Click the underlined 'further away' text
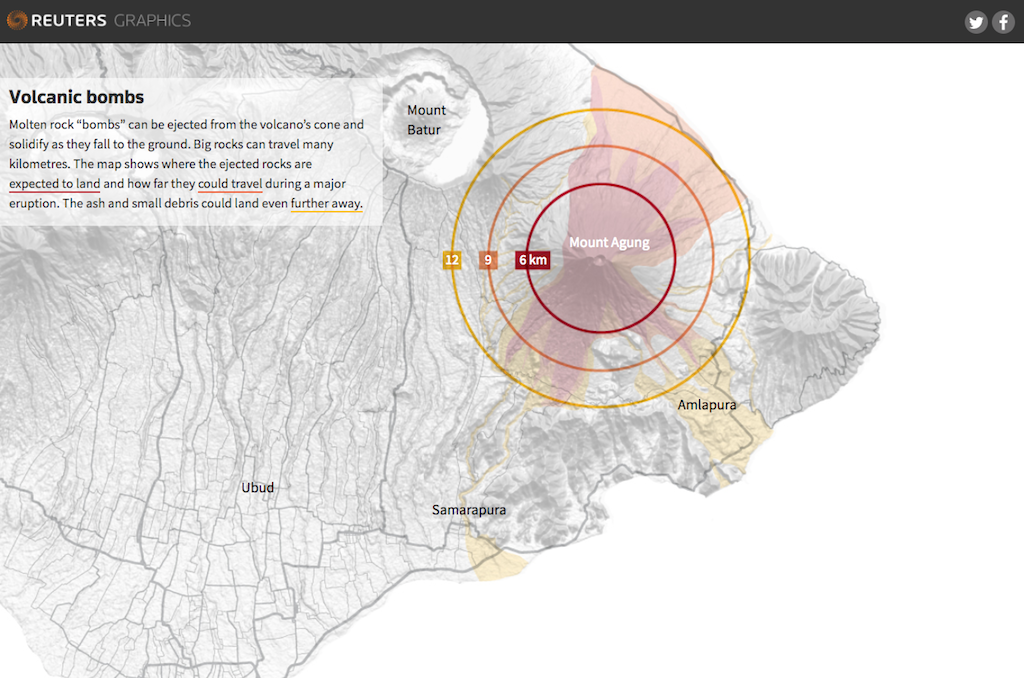The width and height of the screenshot is (1024, 678). point(326,203)
